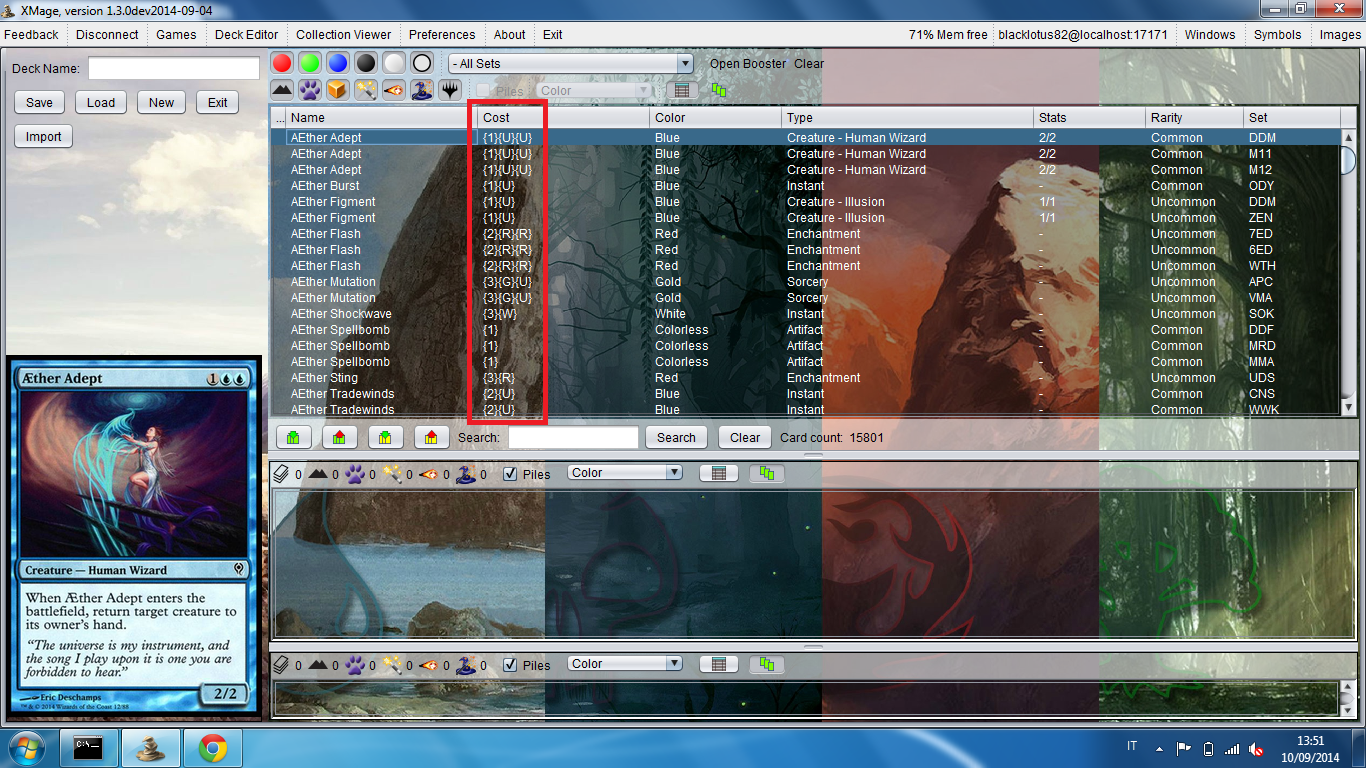Image resolution: width=1366 pixels, height=768 pixels.
Task: Sort the table by the Rarity column
Action: pos(1194,117)
